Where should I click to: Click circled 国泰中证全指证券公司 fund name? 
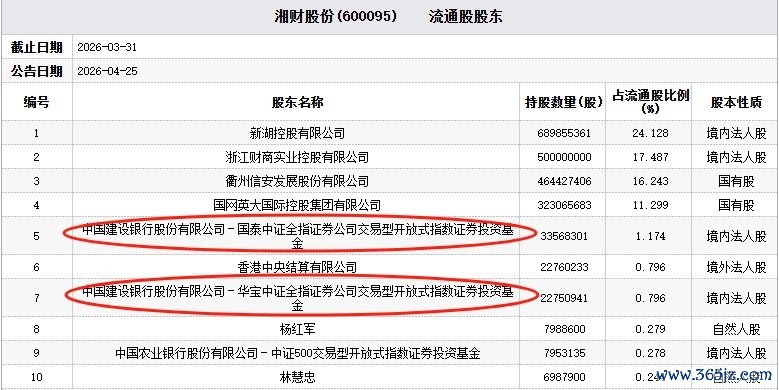point(298,236)
